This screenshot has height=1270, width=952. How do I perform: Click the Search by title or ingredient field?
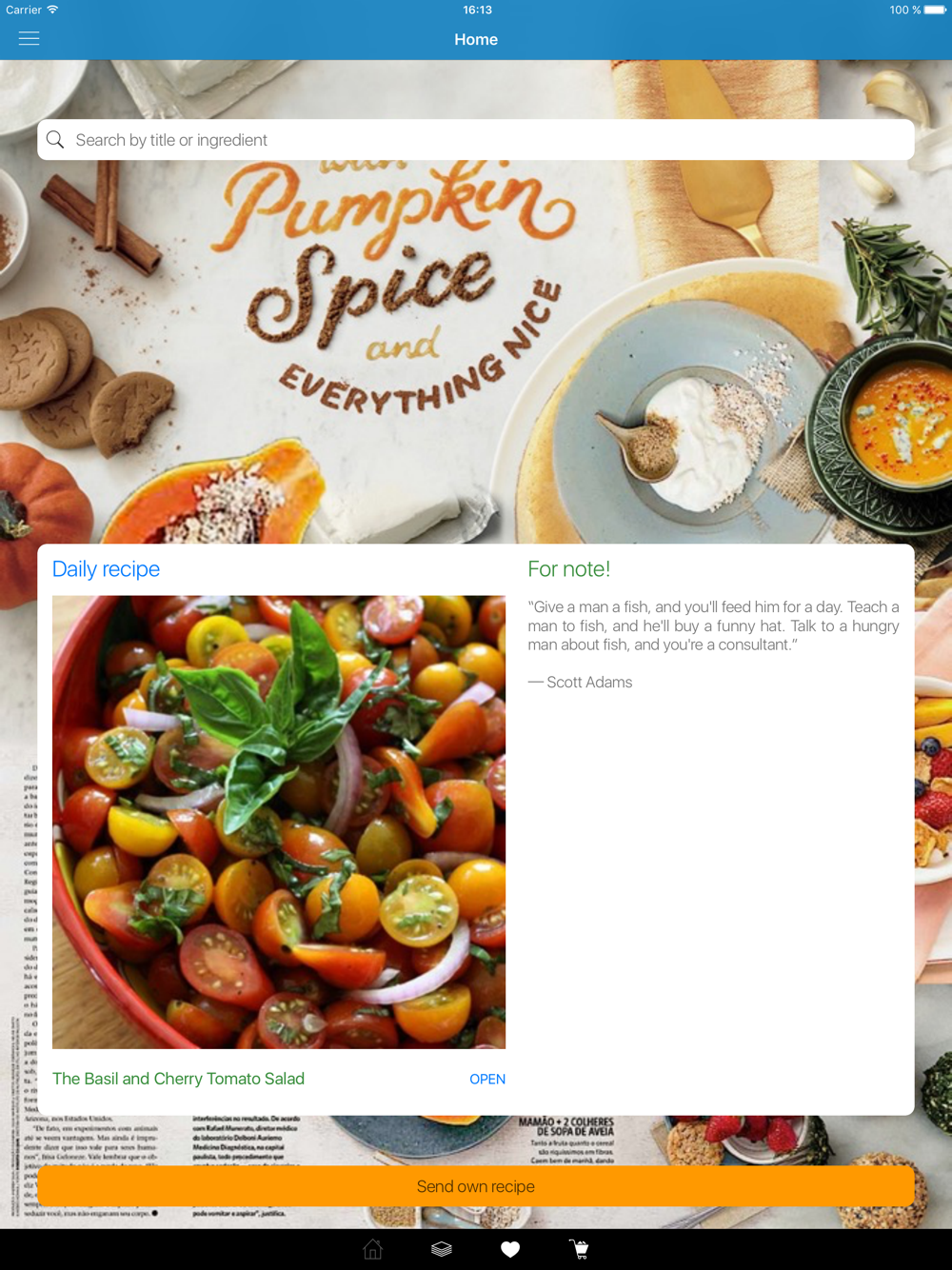click(x=476, y=140)
